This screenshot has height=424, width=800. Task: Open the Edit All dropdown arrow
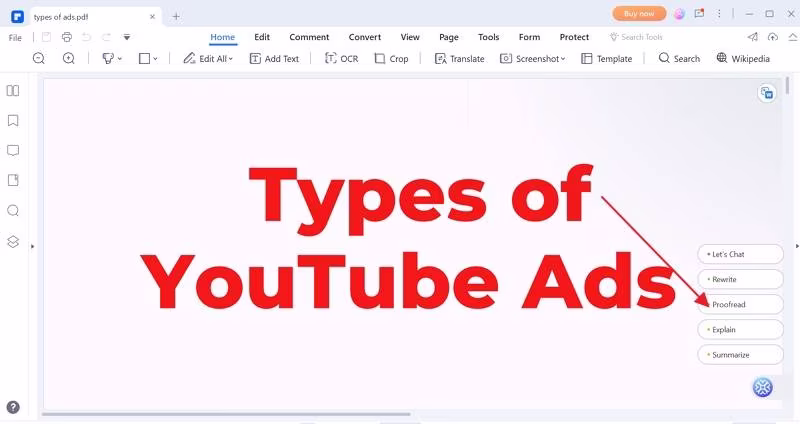[231, 59]
